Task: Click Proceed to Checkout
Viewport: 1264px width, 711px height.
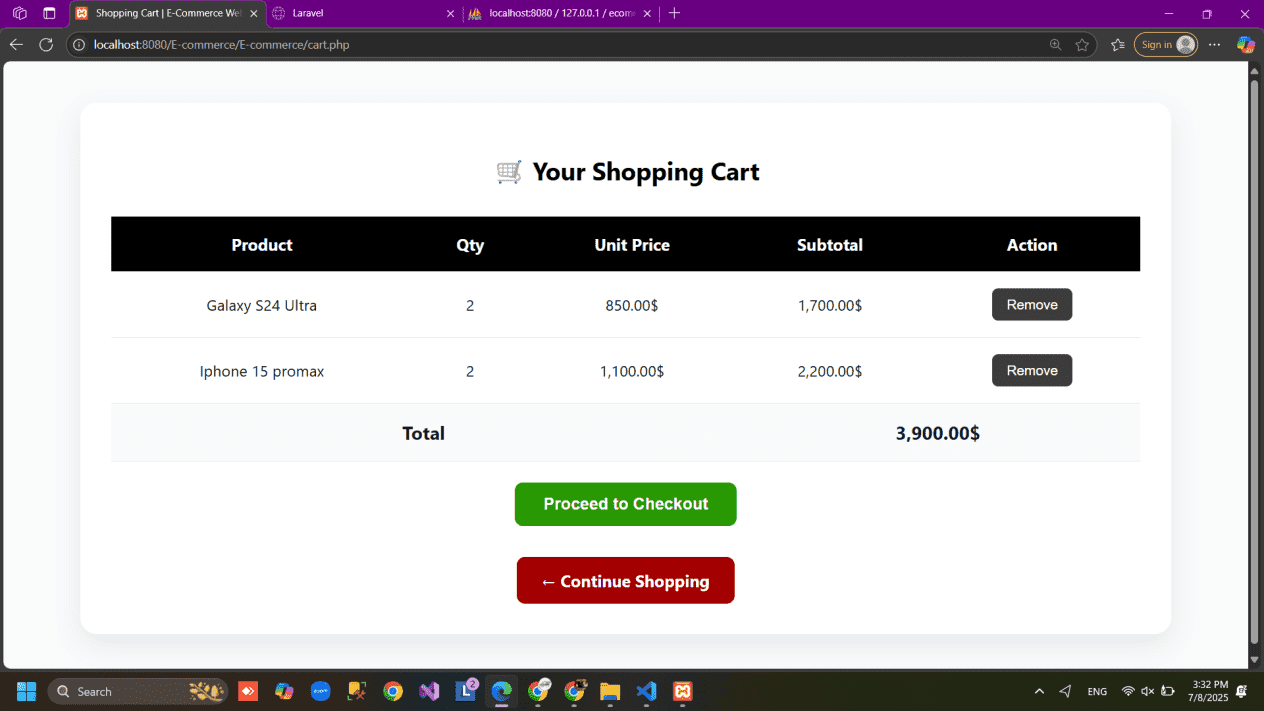Action: pyautogui.click(x=626, y=504)
